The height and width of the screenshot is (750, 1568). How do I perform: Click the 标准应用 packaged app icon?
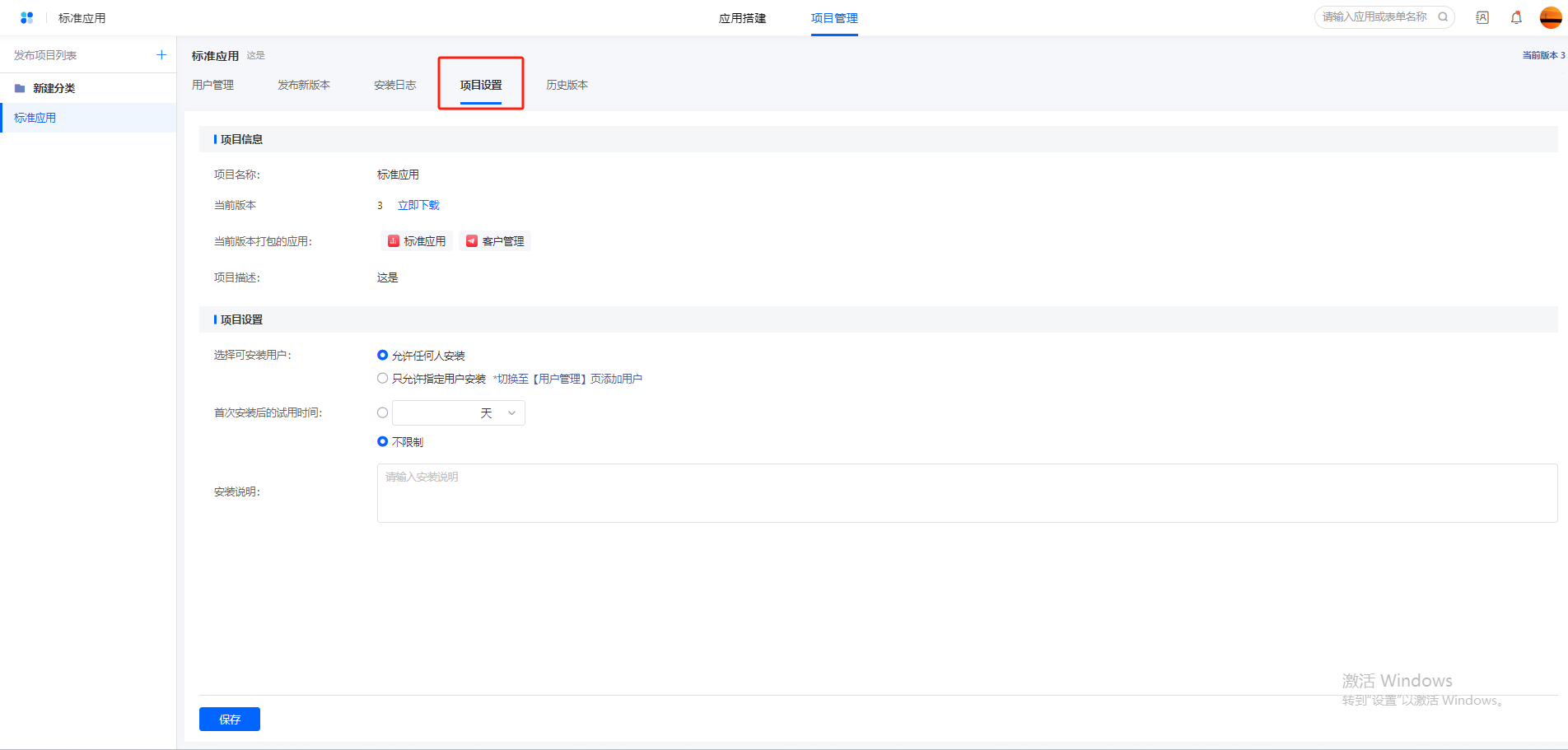pyautogui.click(x=394, y=241)
